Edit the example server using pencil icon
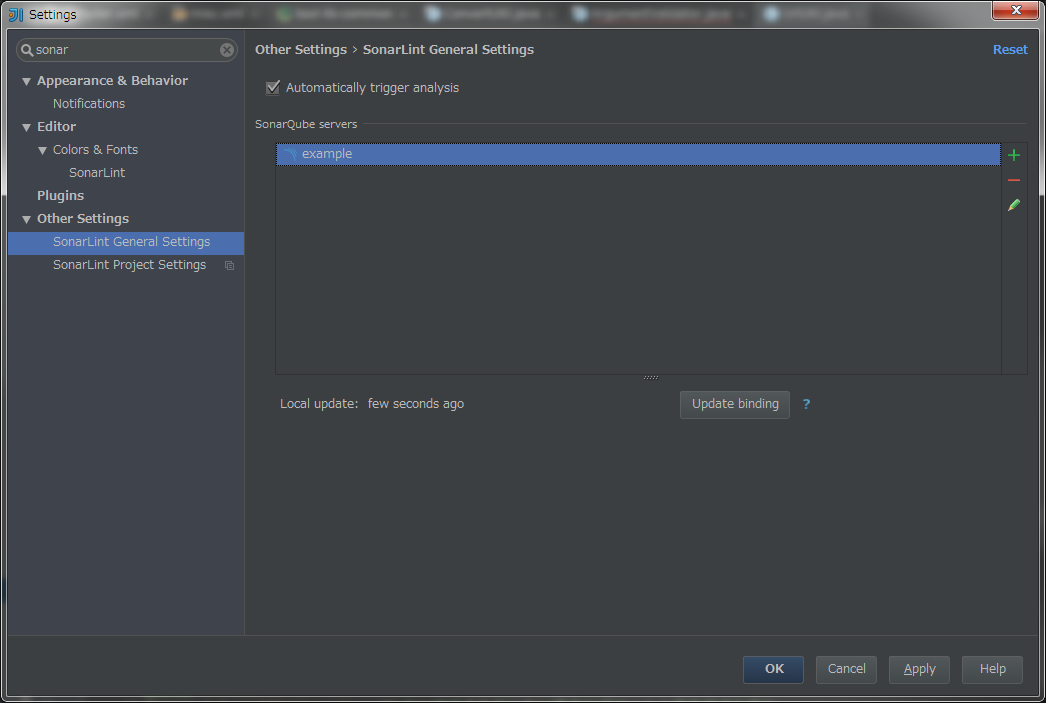The image size is (1046, 703). (1013, 205)
